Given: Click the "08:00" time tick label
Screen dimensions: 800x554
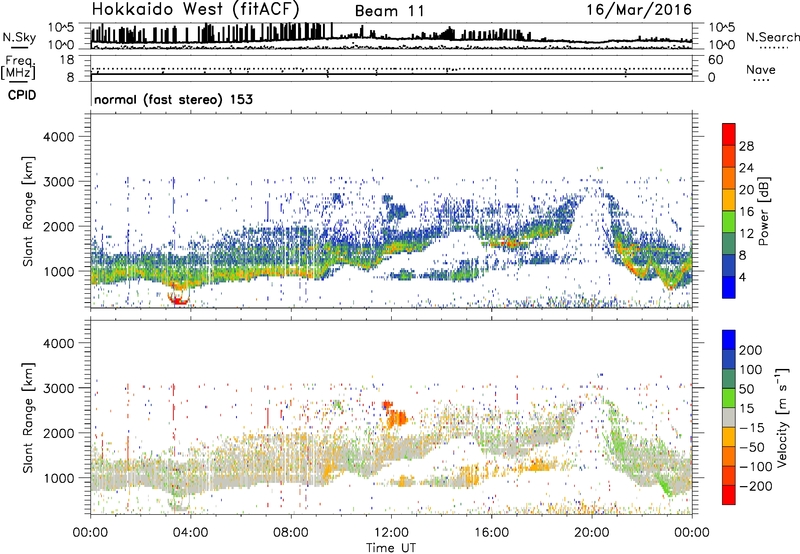Looking at the screenshot, I should click(x=291, y=533).
